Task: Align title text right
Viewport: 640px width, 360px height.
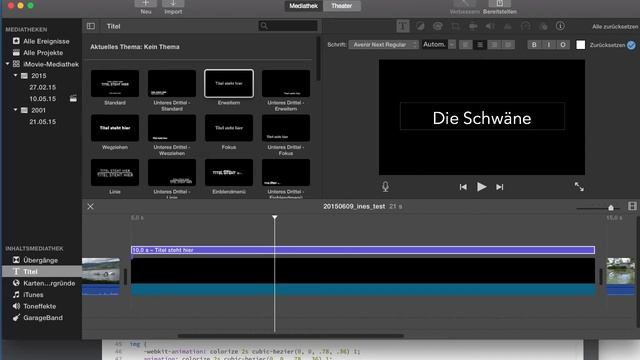Action: 494,44
